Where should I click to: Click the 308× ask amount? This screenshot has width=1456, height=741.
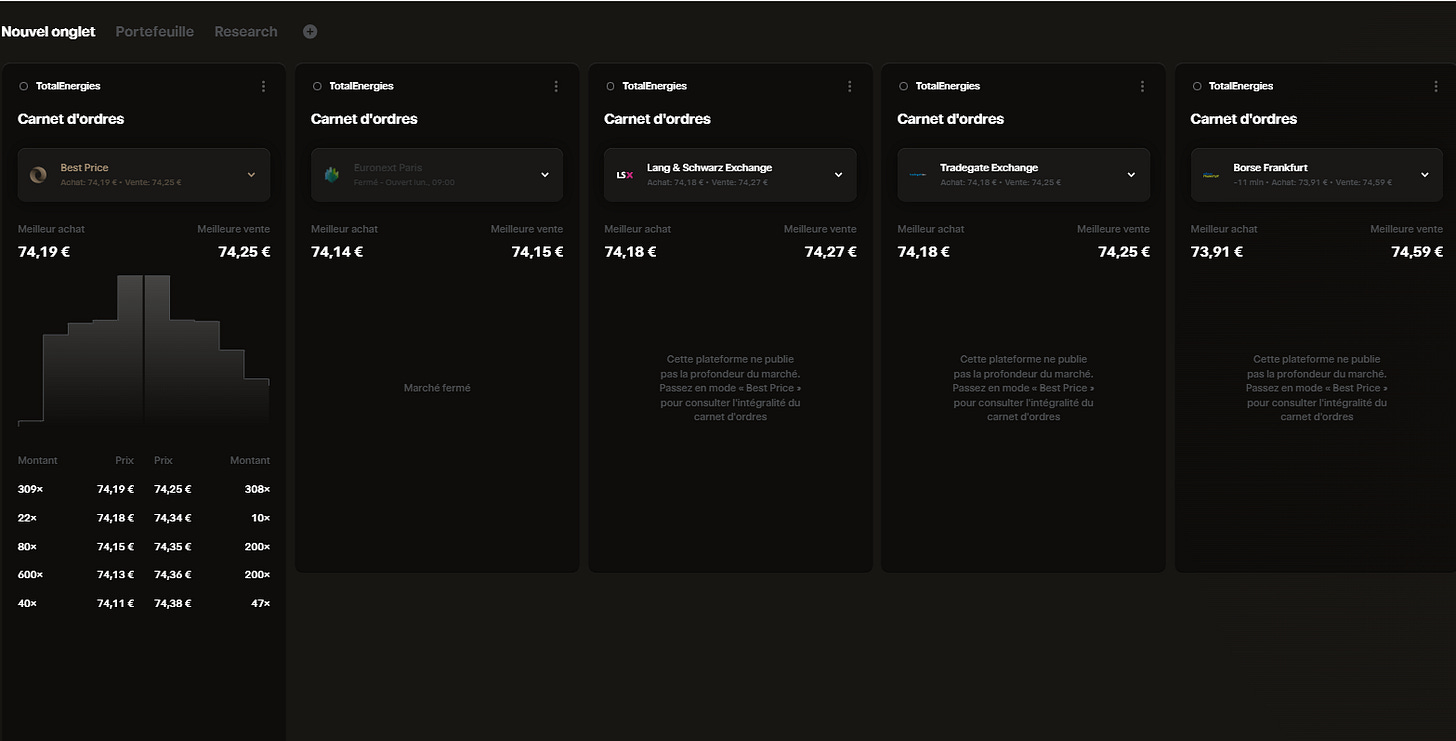(x=257, y=490)
